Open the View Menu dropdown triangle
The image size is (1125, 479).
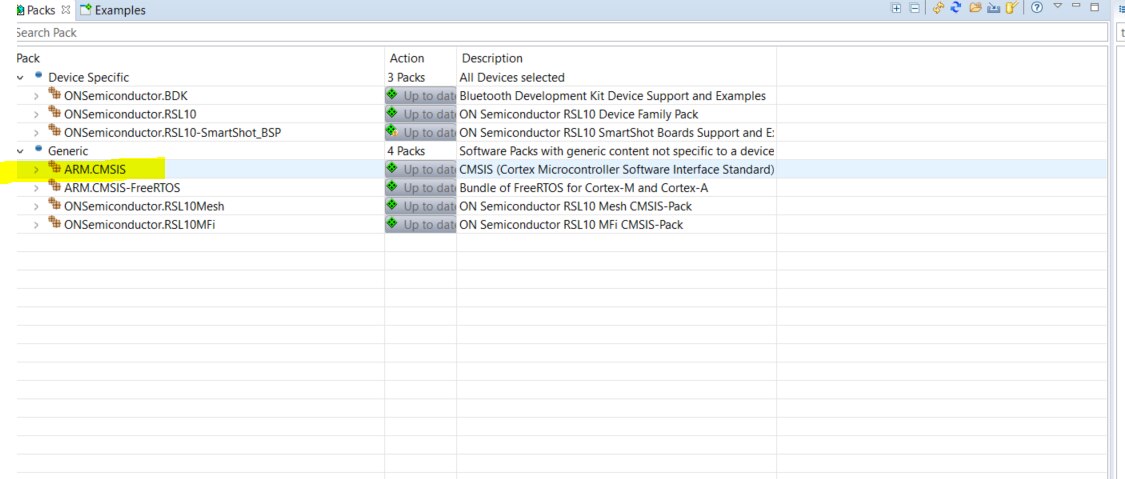(x=1057, y=7)
